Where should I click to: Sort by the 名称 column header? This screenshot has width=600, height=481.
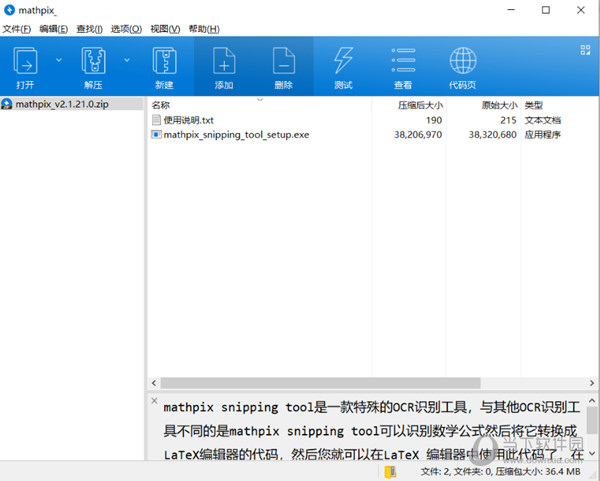[161, 105]
